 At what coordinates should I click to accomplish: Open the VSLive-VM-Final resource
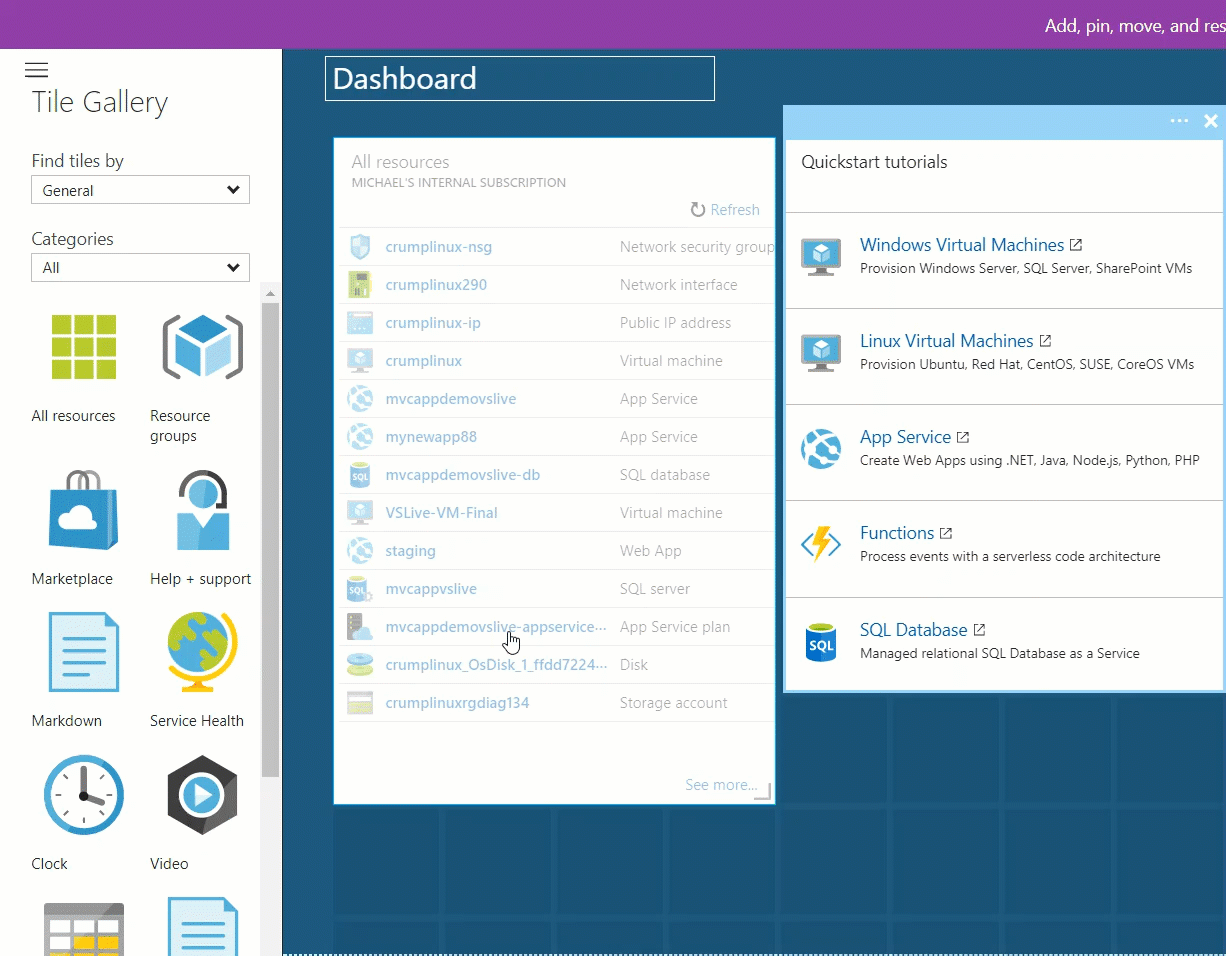(x=441, y=513)
